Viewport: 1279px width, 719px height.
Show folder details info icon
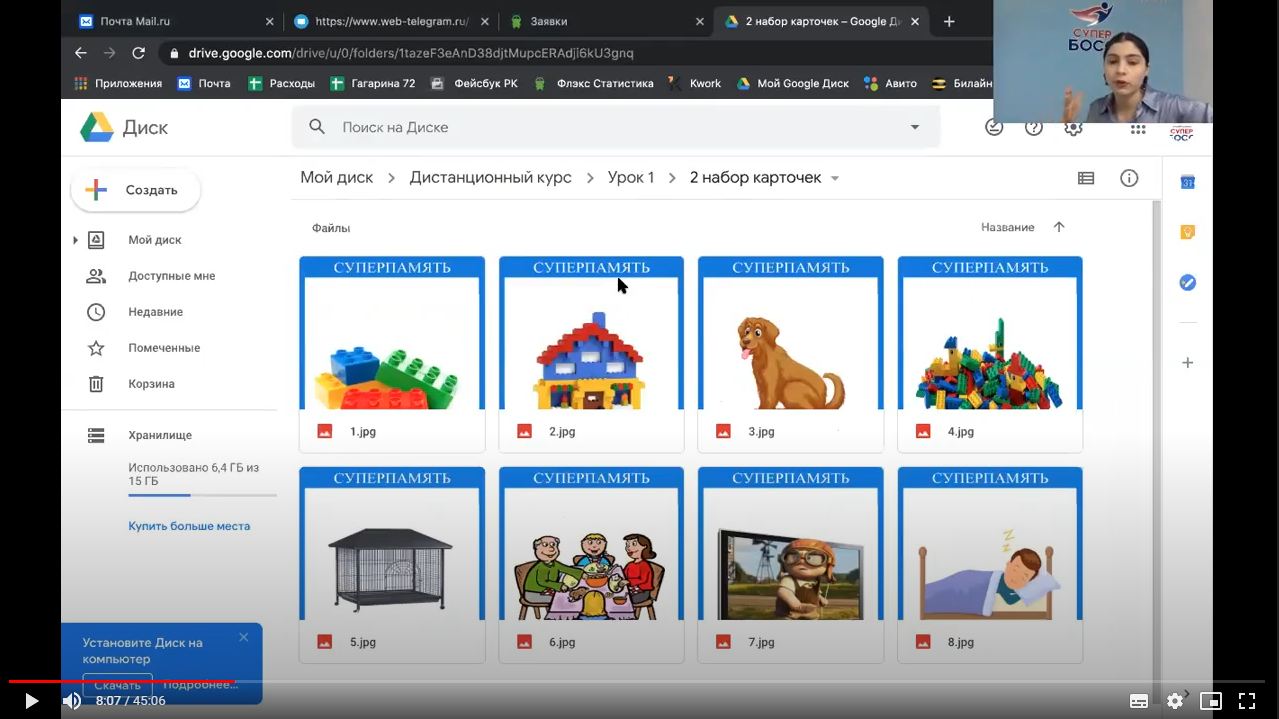(1129, 178)
